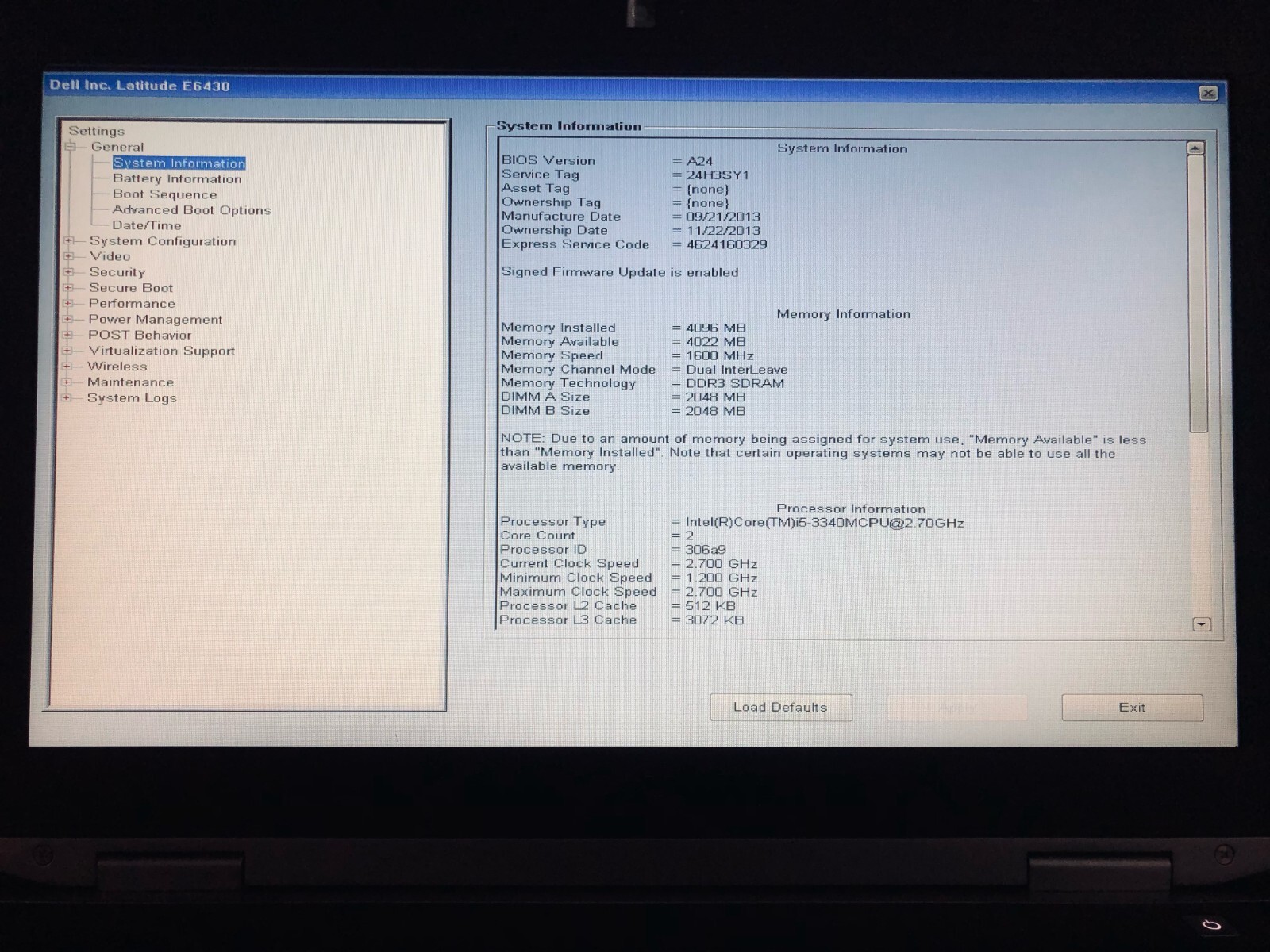Click the BIOS Version value A24
This screenshot has height=952, width=1270.
point(699,161)
